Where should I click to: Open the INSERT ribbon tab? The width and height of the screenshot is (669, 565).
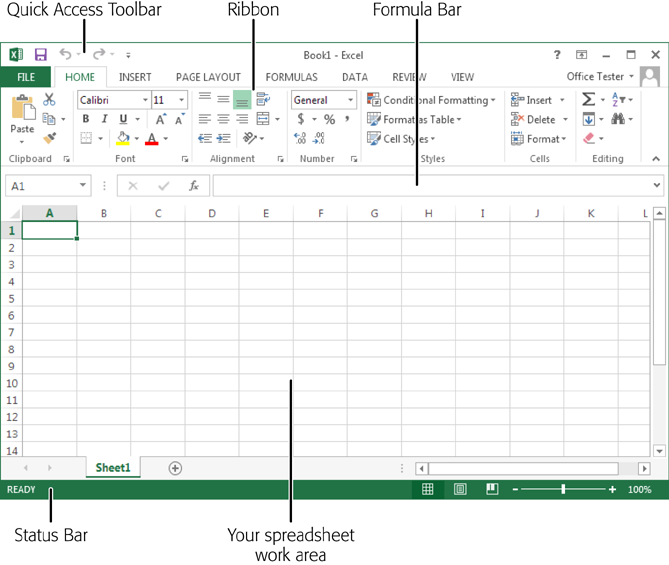(135, 77)
